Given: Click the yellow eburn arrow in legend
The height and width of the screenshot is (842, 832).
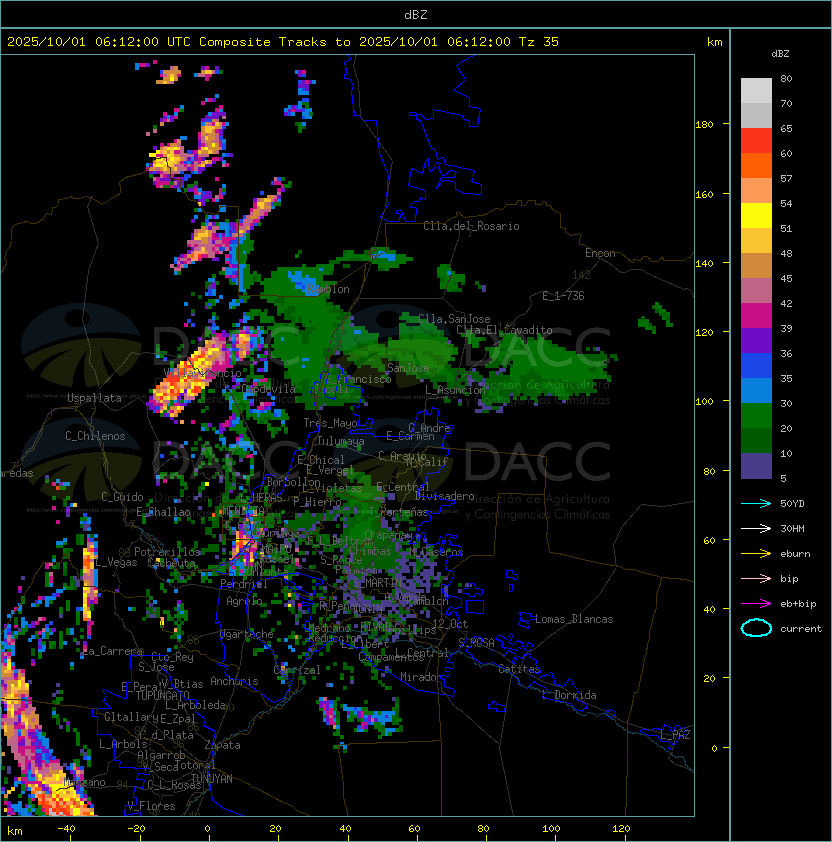Looking at the screenshot, I should coord(756,554).
